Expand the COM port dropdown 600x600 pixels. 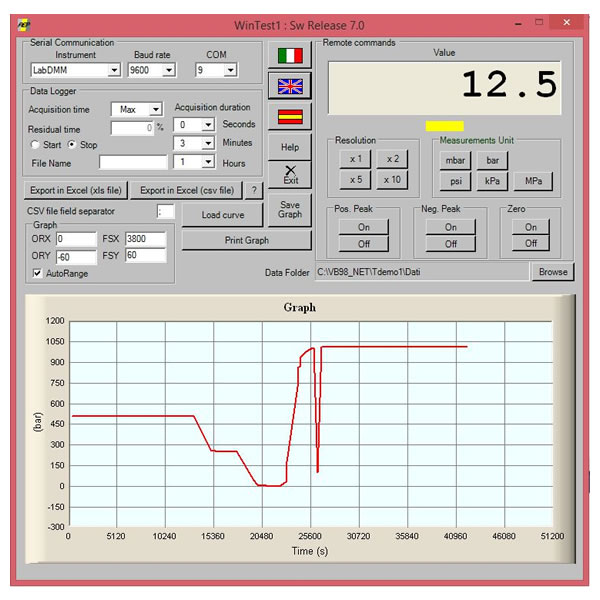pos(230,70)
